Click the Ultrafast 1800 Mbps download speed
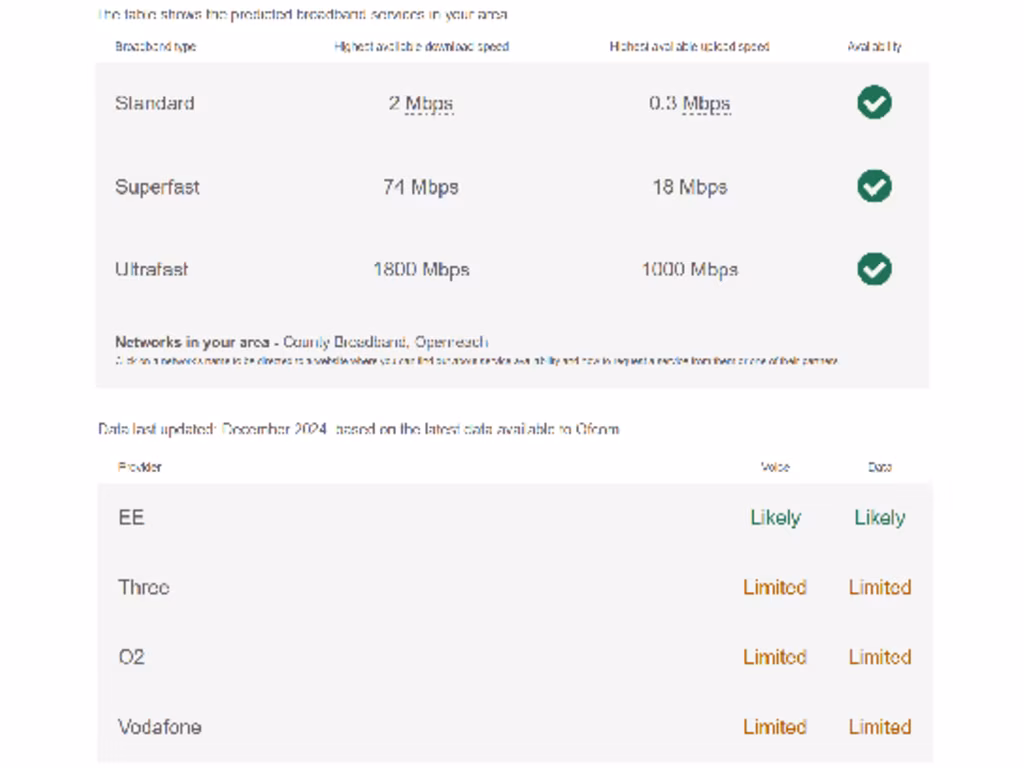Screen dimensions: 1024x768 (421, 270)
